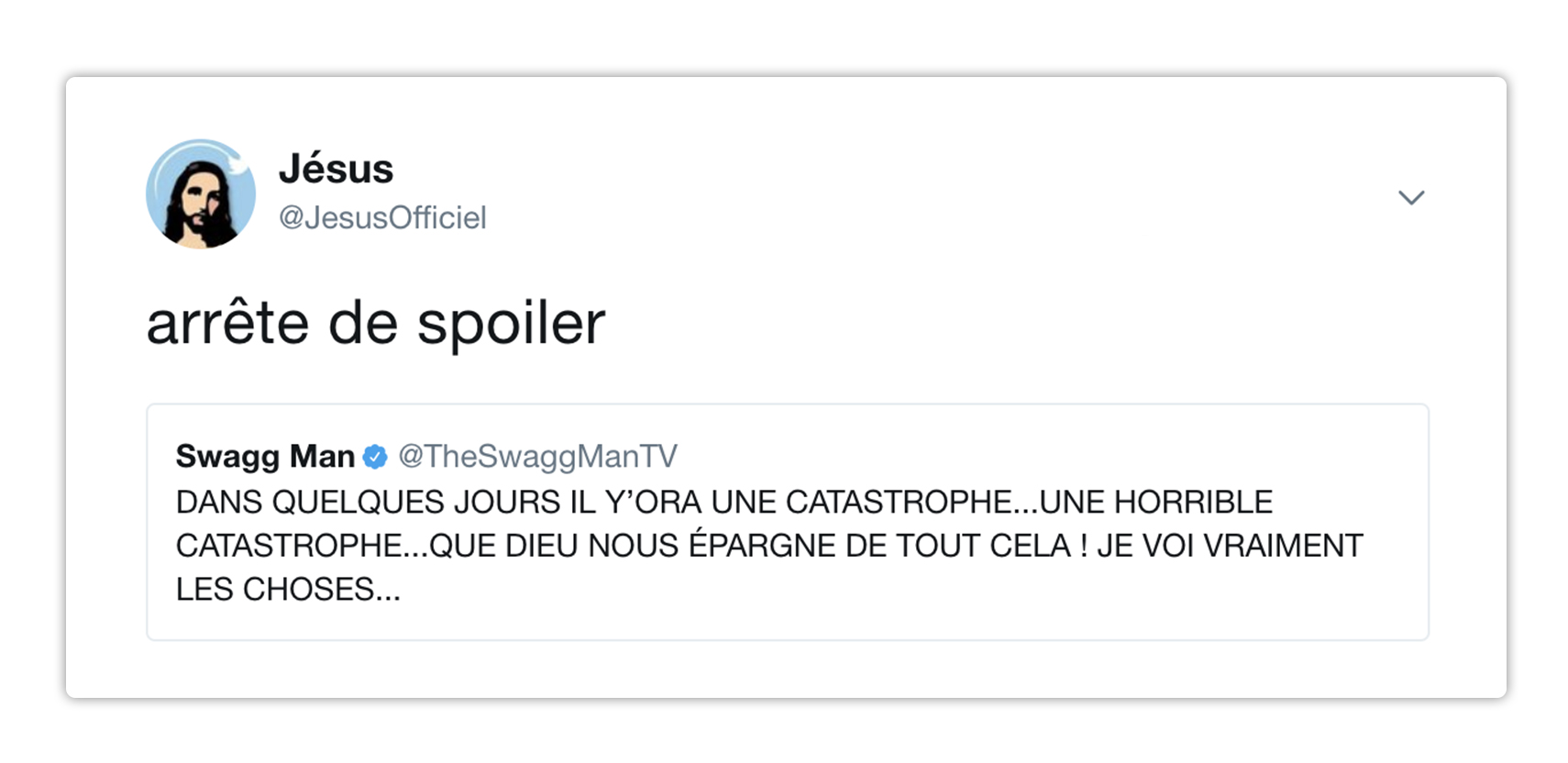Screen dimensions: 1568x763
Task: Open the @TheSwaggManTV handle
Action: pos(537,456)
